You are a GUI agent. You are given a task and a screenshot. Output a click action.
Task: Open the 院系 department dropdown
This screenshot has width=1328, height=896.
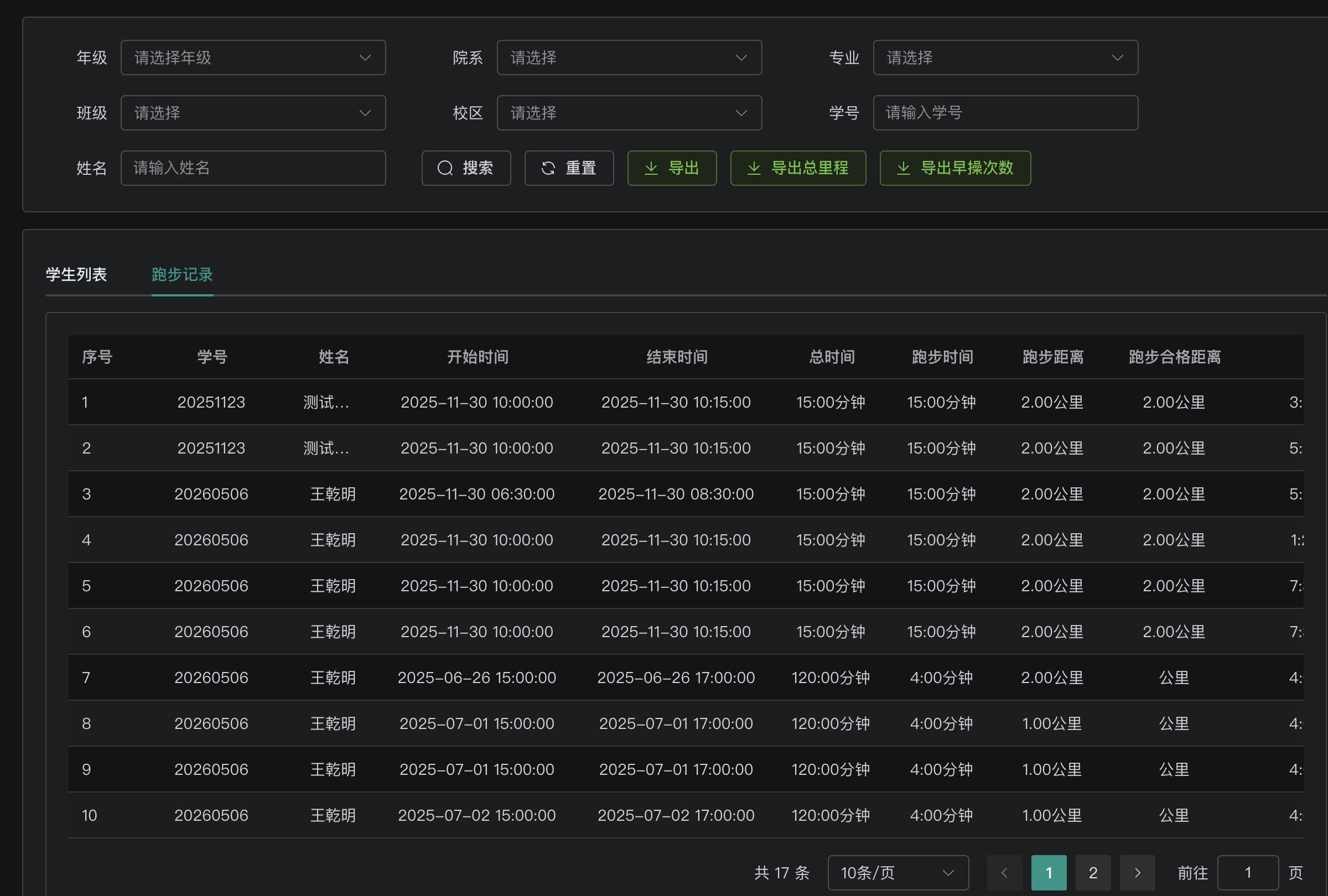pyautogui.click(x=629, y=57)
